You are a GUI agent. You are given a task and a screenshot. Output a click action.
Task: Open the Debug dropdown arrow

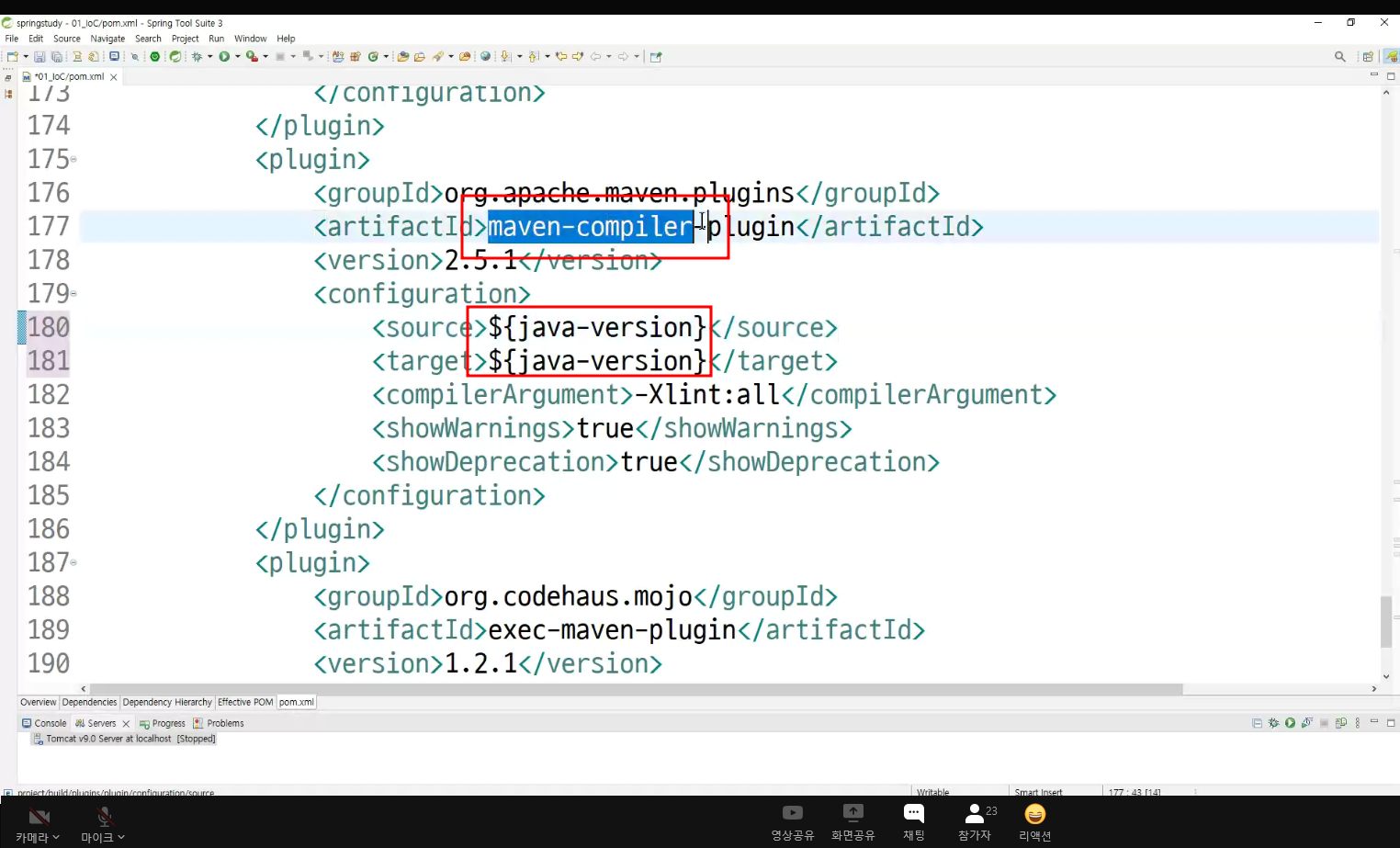209,56
